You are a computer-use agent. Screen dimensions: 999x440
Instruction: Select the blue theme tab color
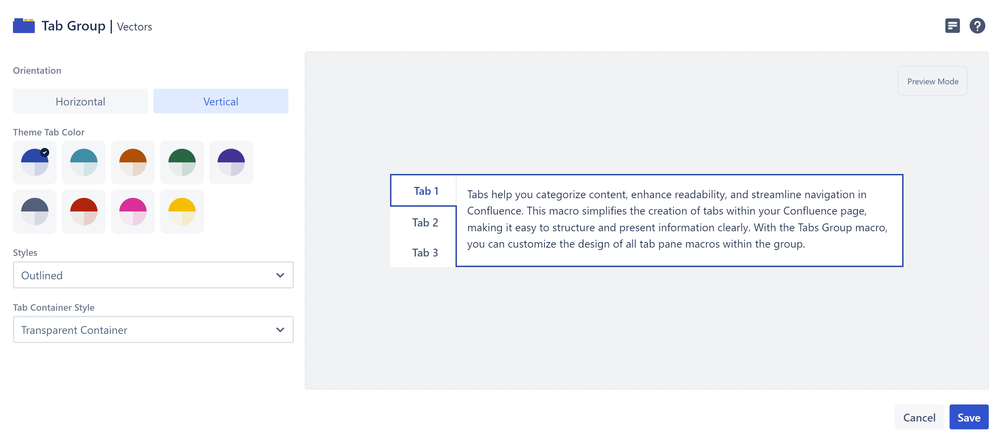point(35,162)
